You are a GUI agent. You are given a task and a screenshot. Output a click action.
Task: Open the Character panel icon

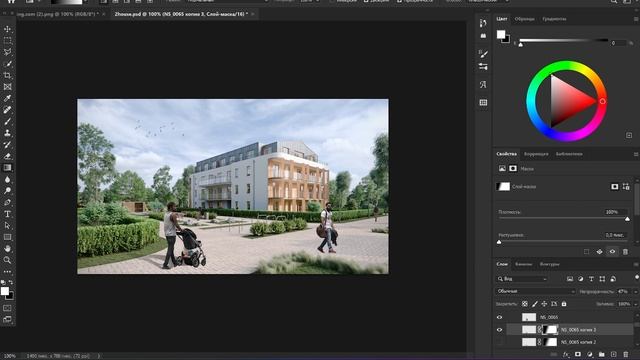(483, 84)
